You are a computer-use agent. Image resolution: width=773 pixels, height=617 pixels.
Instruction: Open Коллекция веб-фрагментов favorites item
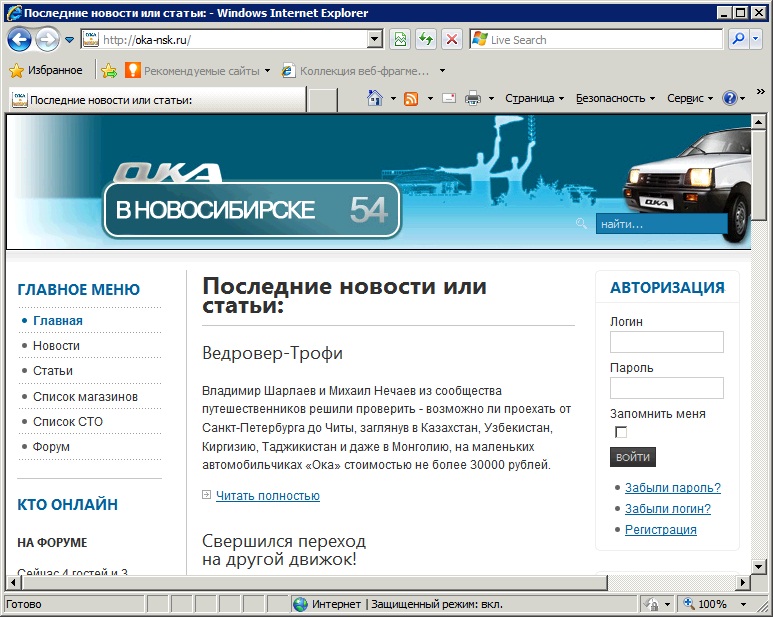[x=358, y=71]
